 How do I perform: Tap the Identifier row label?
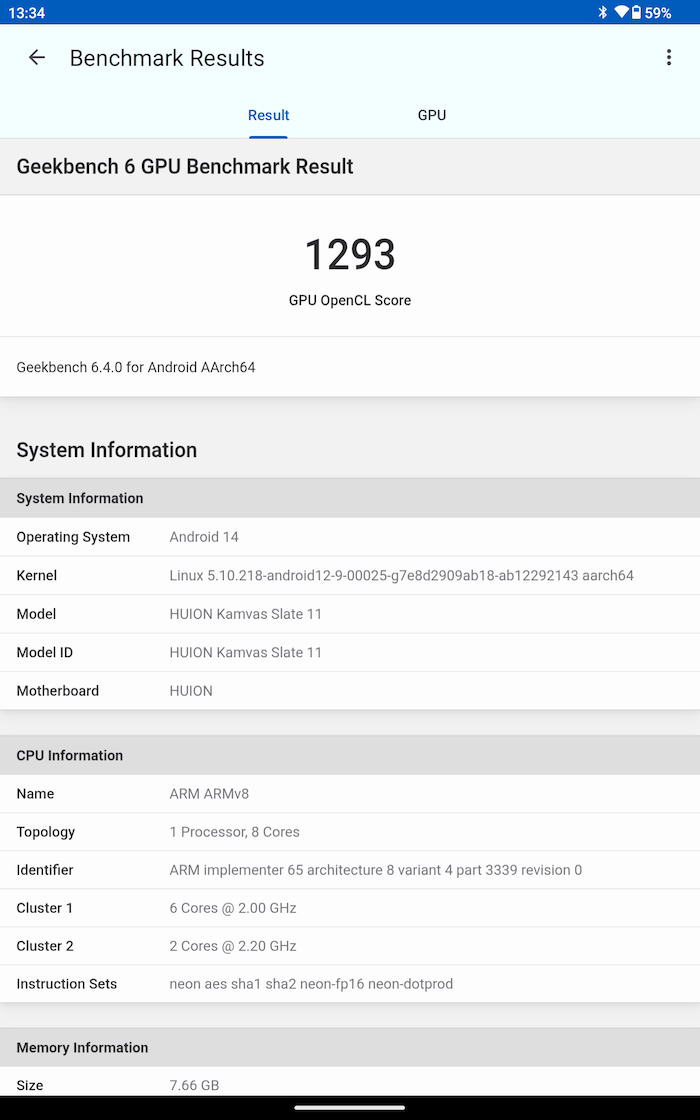(x=45, y=870)
